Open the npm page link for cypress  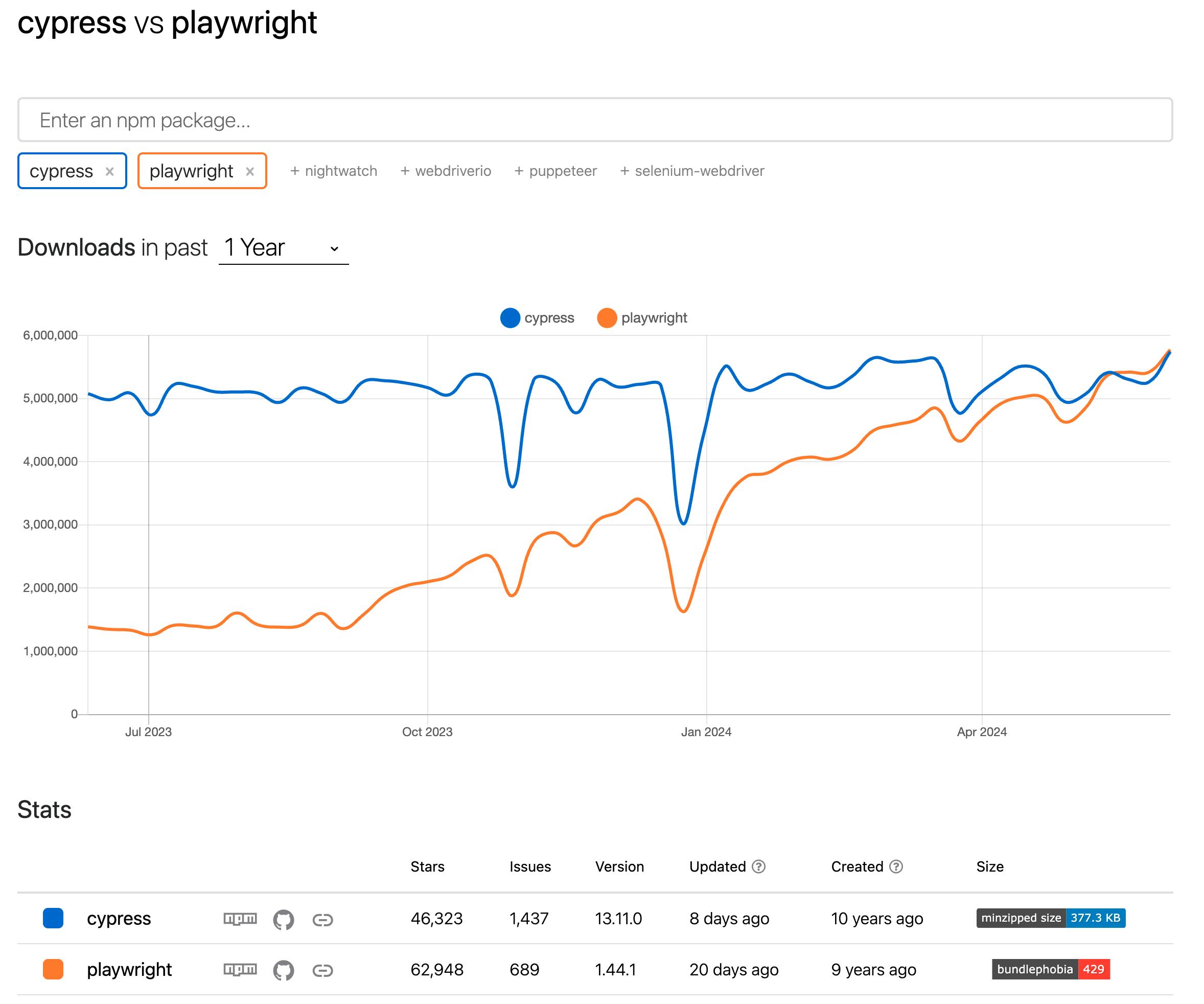coord(240,919)
